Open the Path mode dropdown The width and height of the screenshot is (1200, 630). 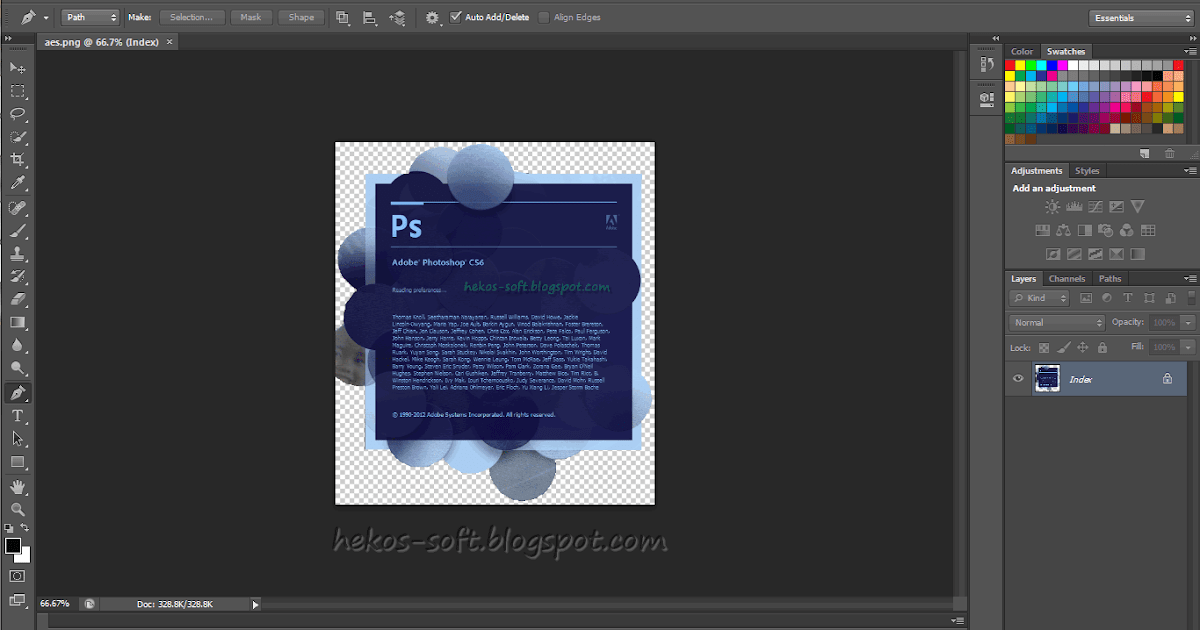[x=90, y=17]
